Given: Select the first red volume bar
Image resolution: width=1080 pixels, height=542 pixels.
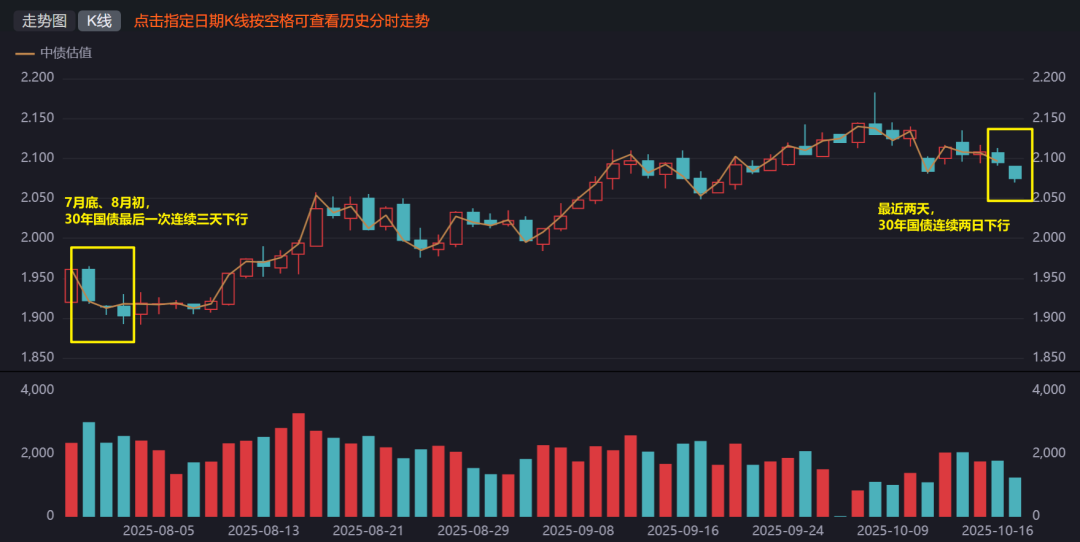Looking at the screenshot, I should pos(71,479).
